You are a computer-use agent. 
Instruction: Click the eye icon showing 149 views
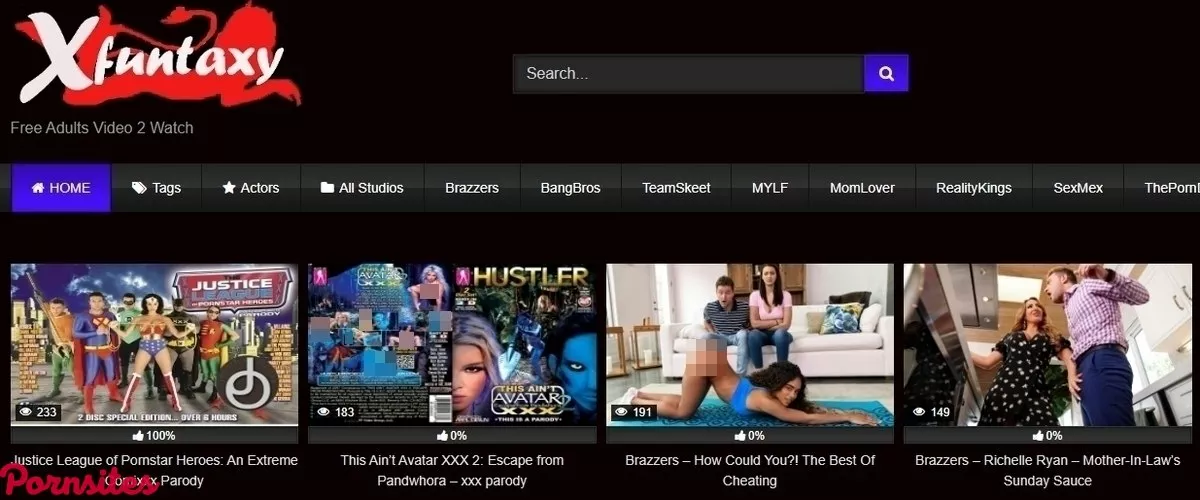(918, 412)
